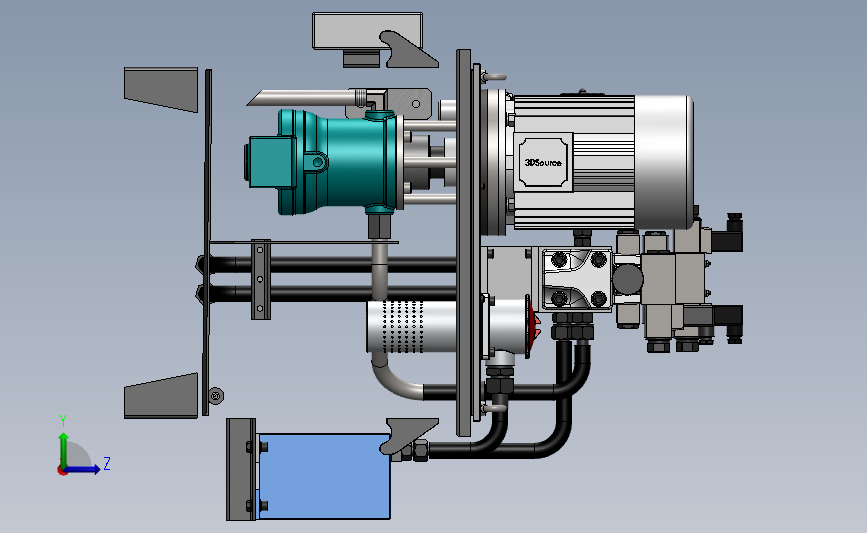Select the three-hole pipe clamp bracket

(261, 279)
